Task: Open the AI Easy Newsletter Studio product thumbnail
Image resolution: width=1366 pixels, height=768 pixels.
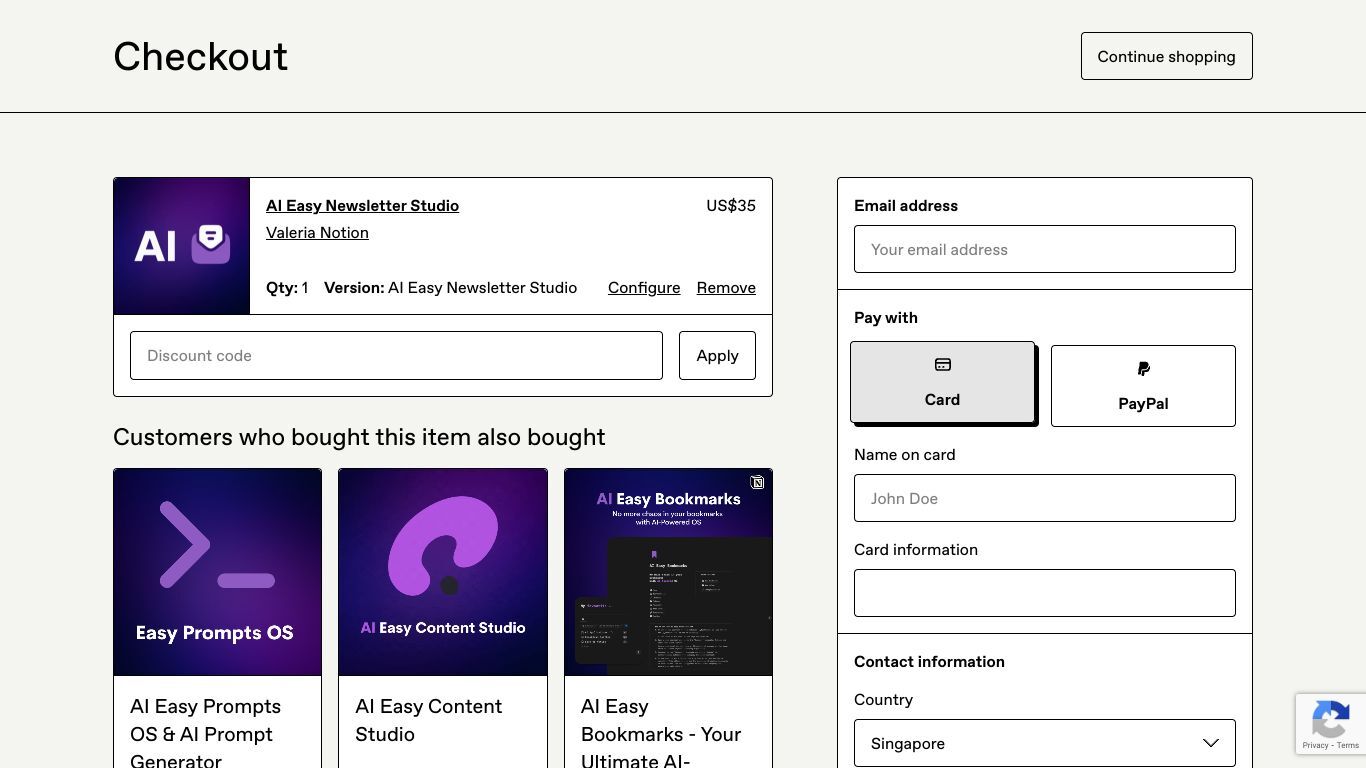Action: [x=182, y=246]
